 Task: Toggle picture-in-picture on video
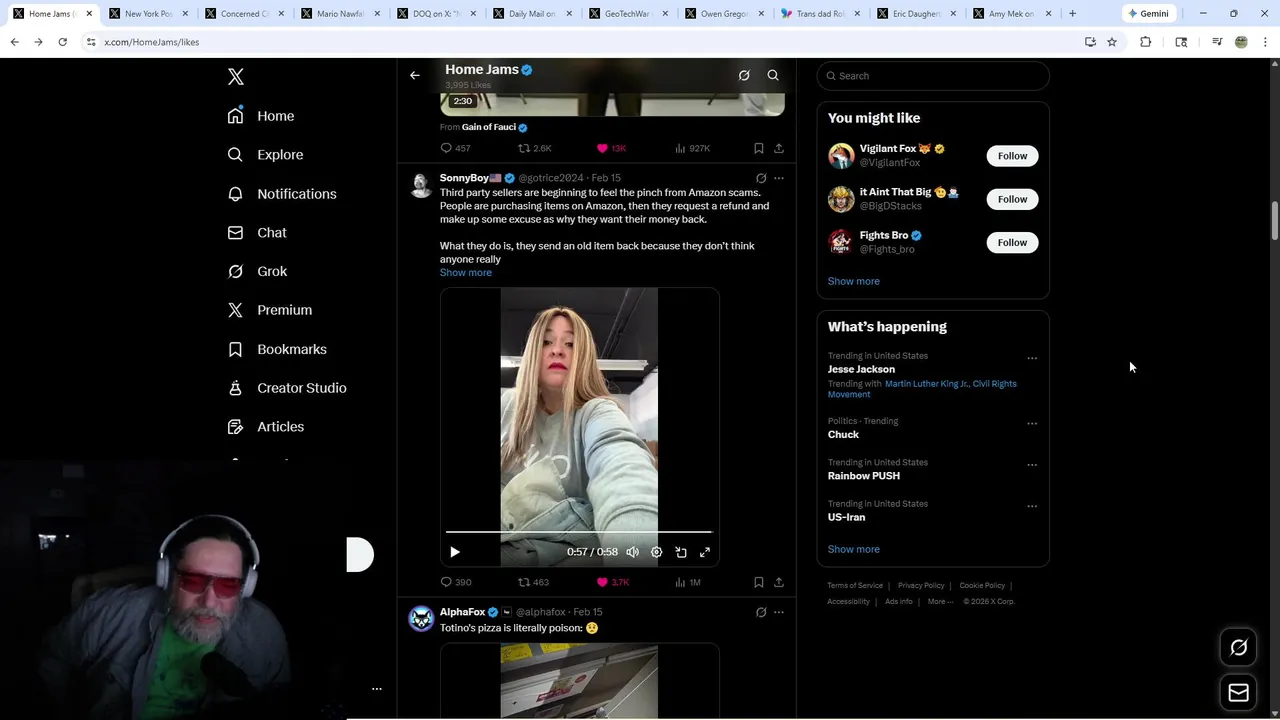click(x=681, y=552)
